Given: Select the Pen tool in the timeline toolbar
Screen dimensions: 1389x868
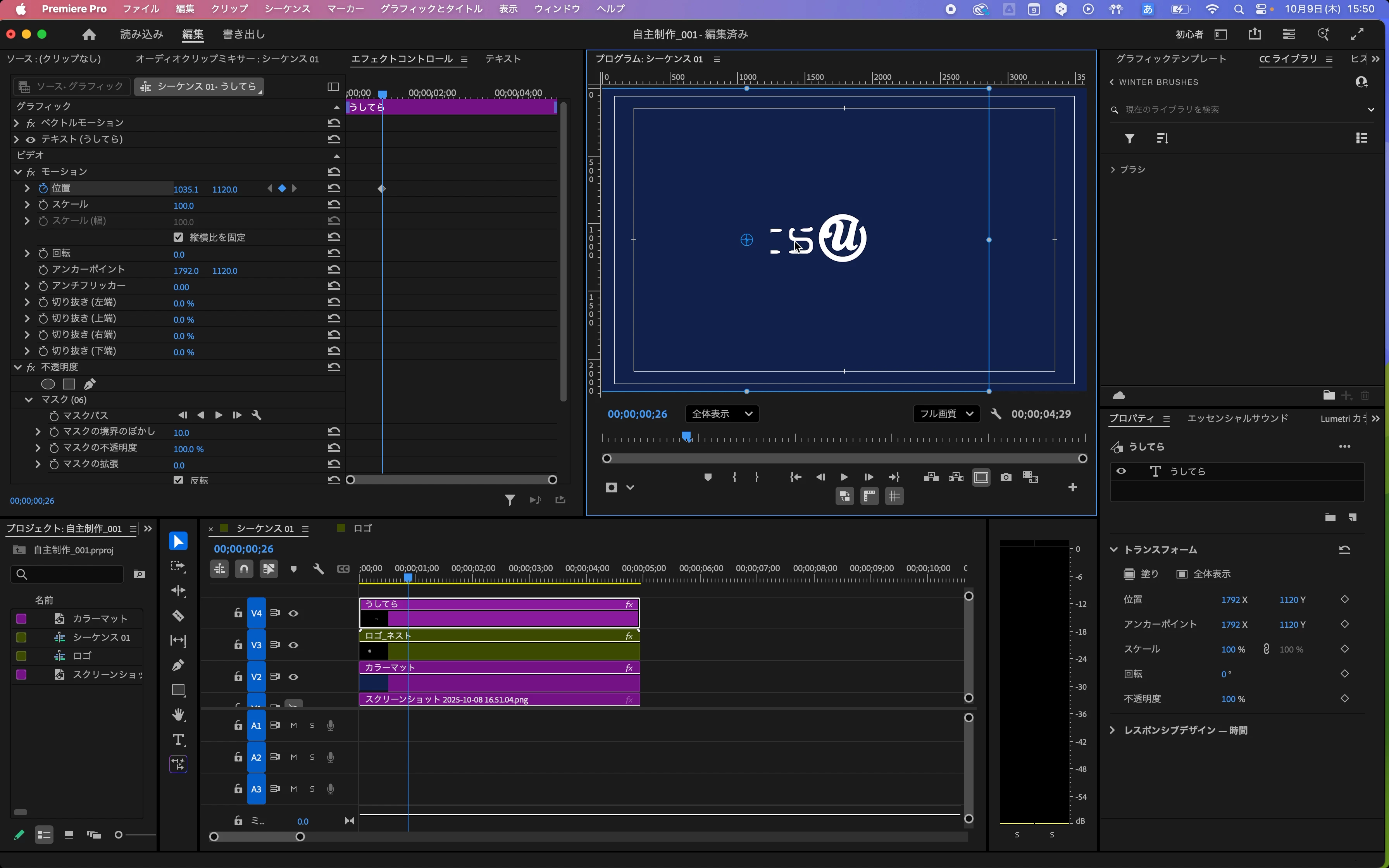Looking at the screenshot, I should [x=178, y=665].
